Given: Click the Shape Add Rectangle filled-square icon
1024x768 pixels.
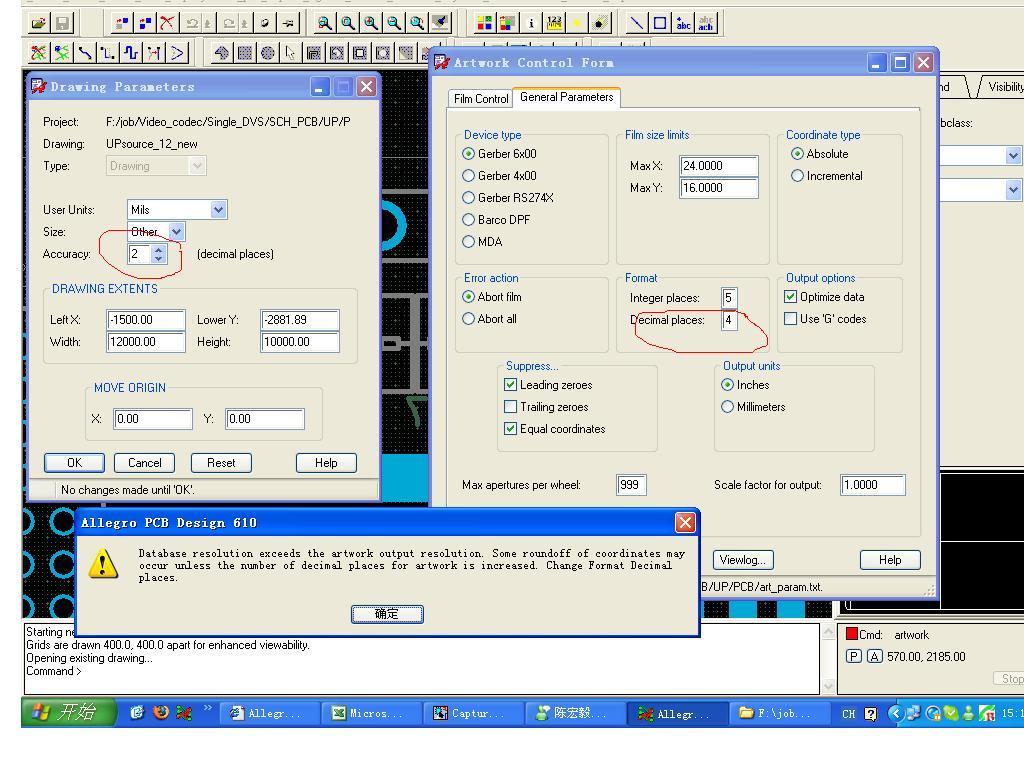Looking at the screenshot, I should pyautogui.click(x=245, y=52).
